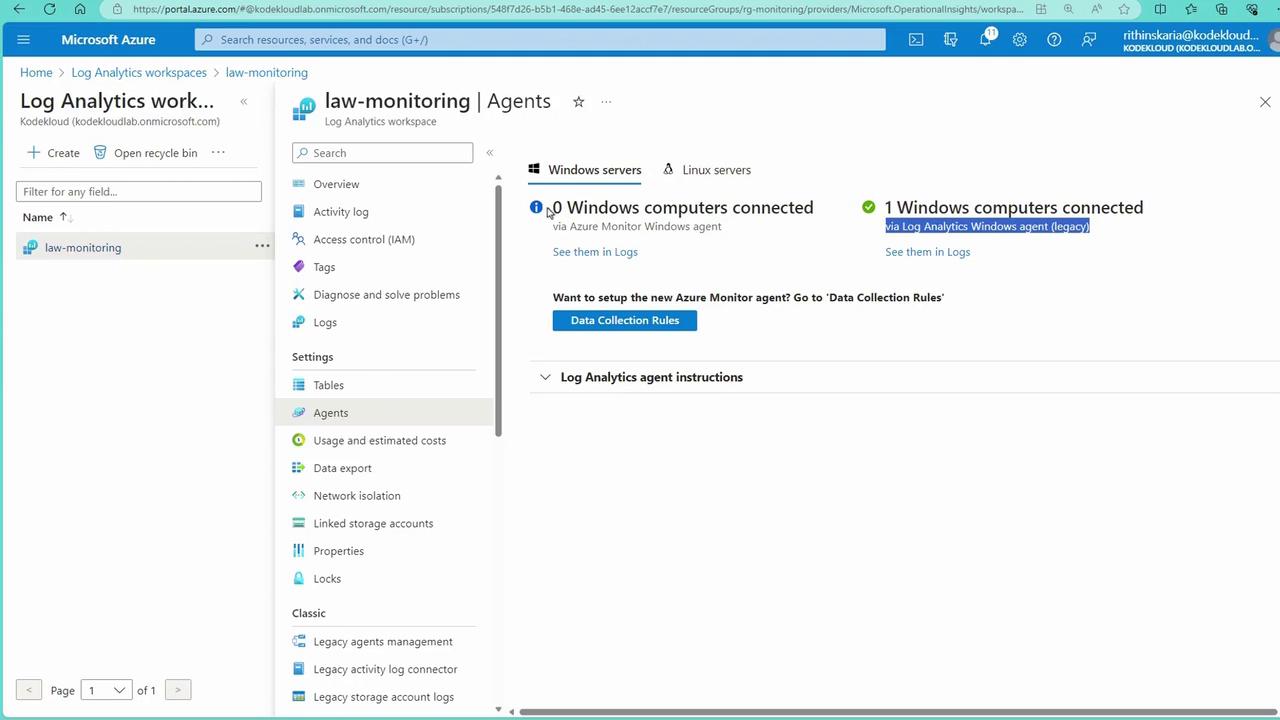Open more commands next to Open recycle bin
1280x720 pixels.
218,153
